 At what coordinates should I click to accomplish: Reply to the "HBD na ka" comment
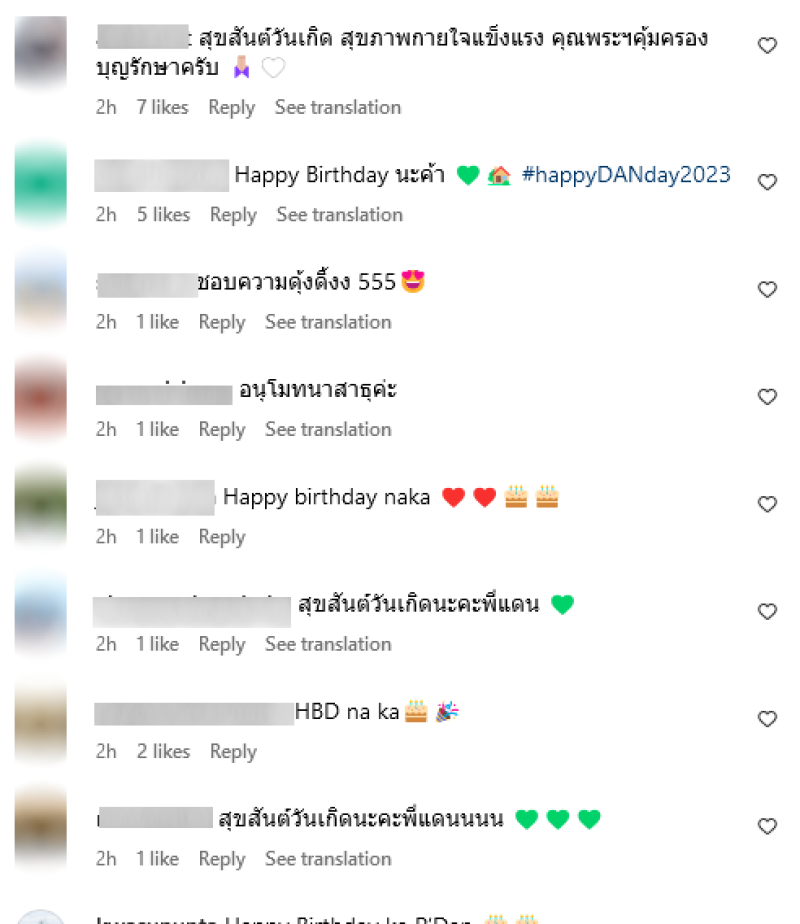tap(233, 751)
